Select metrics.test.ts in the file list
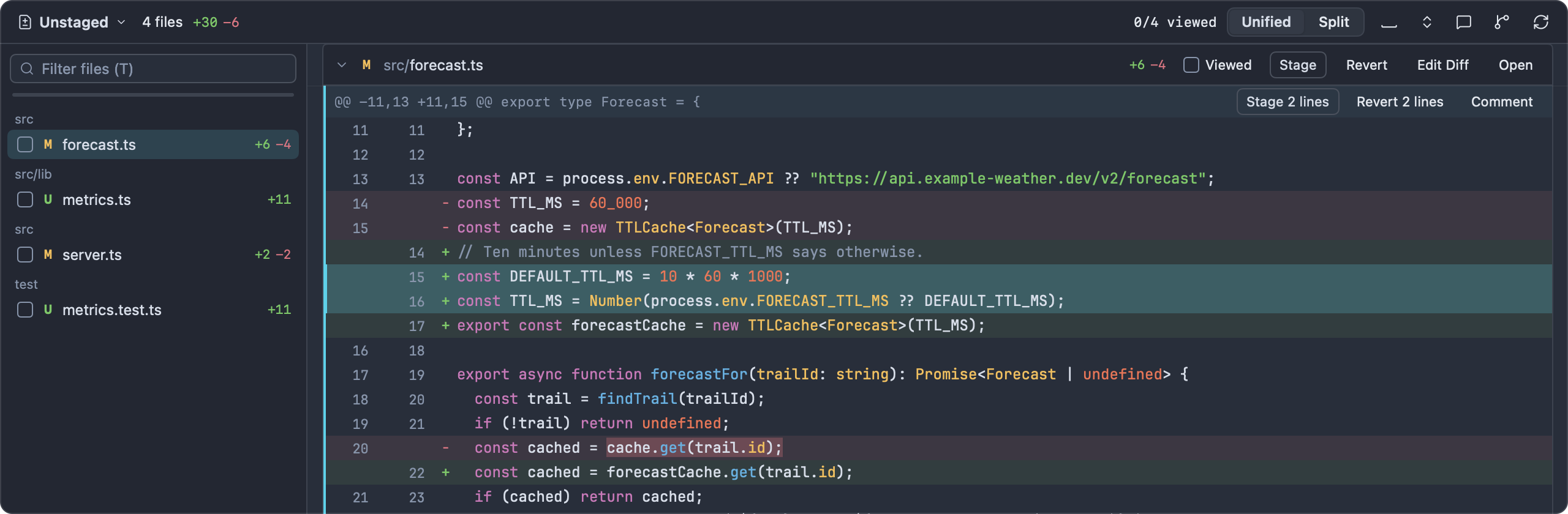 click(153, 310)
